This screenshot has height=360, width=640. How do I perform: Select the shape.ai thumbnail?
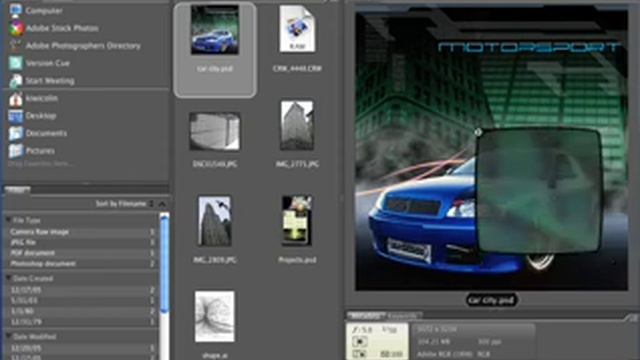(x=215, y=317)
